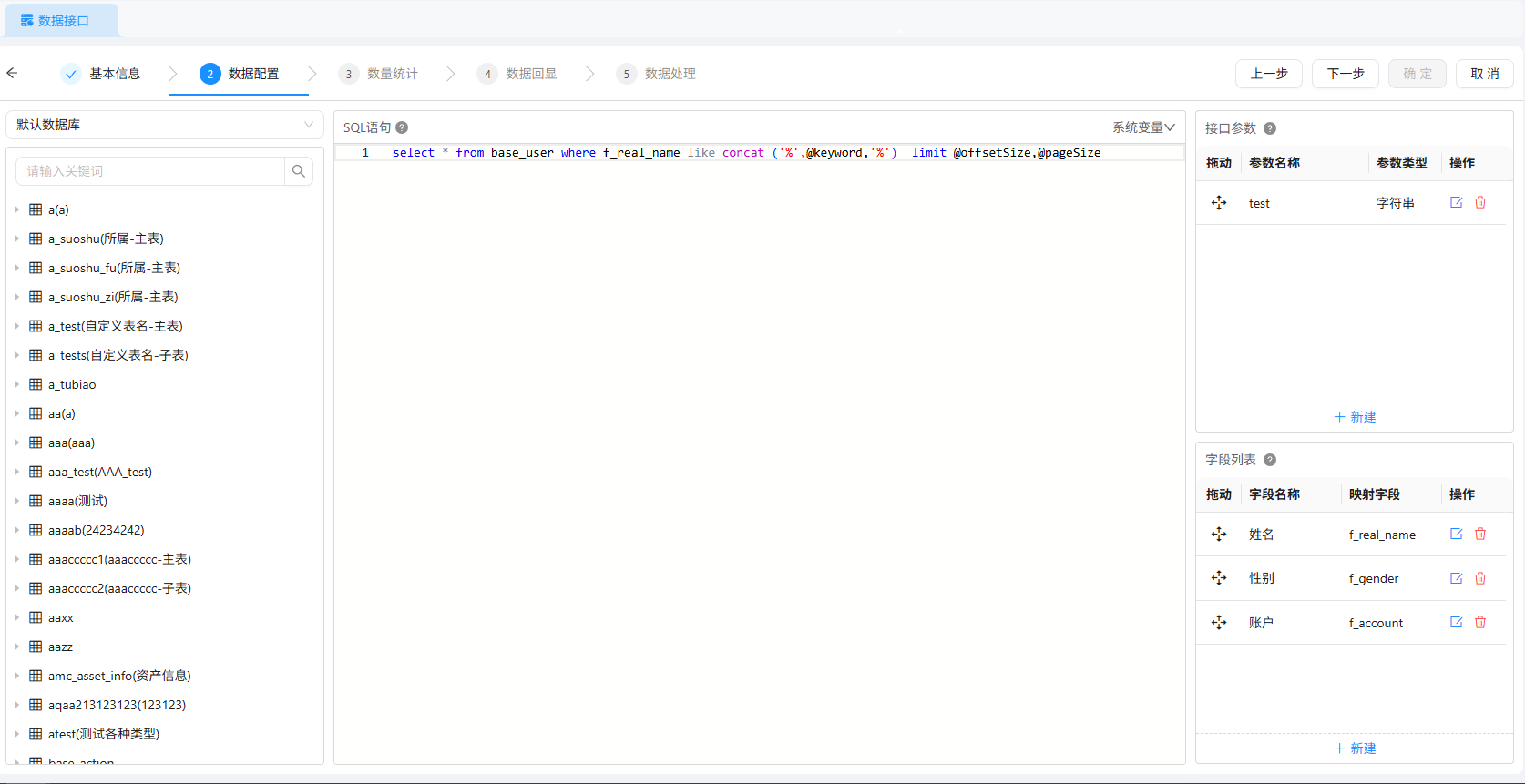Click drag handle of 性别 field
The image size is (1525, 784).
[x=1219, y=578]
